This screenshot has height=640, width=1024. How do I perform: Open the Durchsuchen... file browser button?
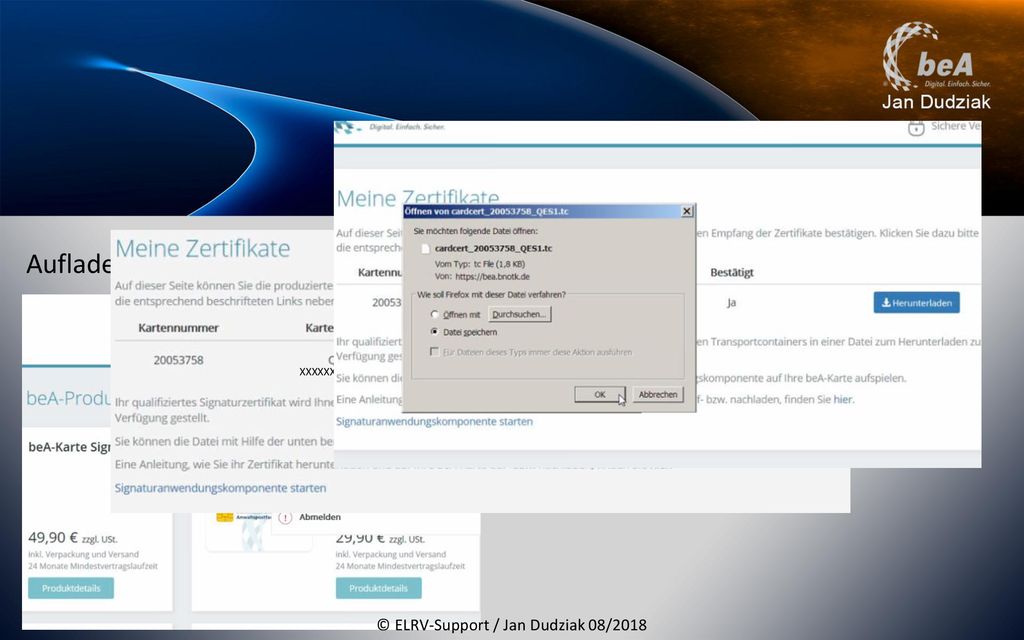tap(520, 314)
